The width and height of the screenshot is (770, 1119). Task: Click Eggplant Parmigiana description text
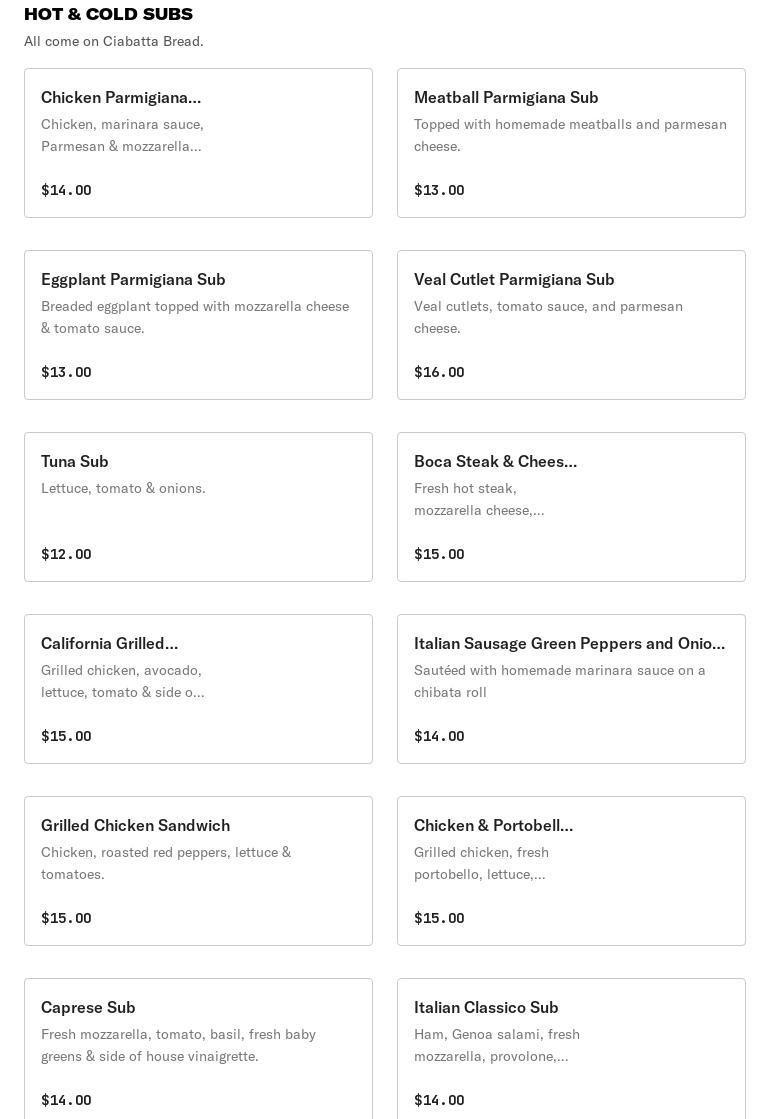(195, 317)
